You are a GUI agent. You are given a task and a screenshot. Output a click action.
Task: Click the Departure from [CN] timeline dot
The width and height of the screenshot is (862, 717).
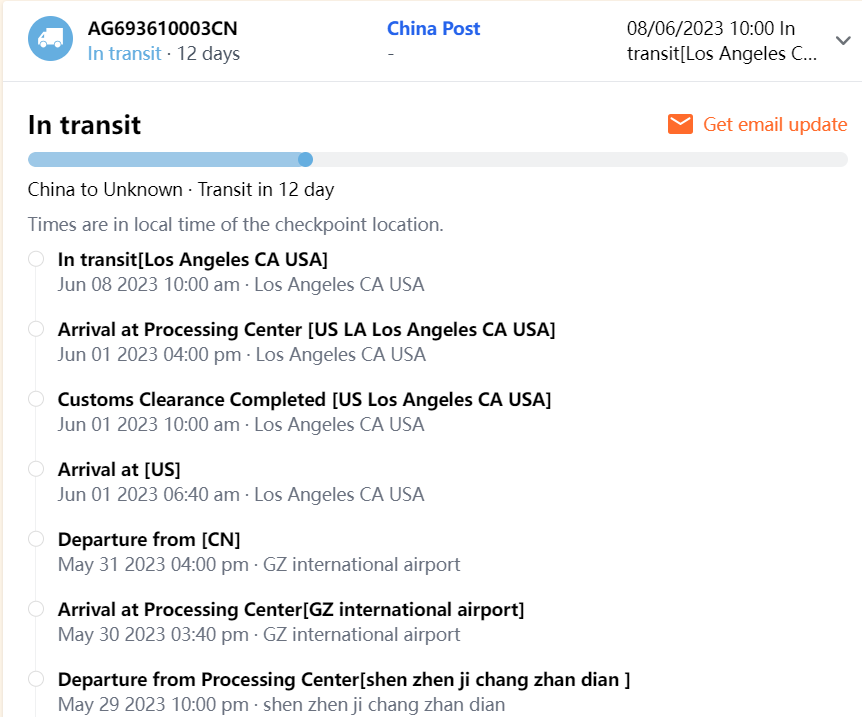(36, 539)
